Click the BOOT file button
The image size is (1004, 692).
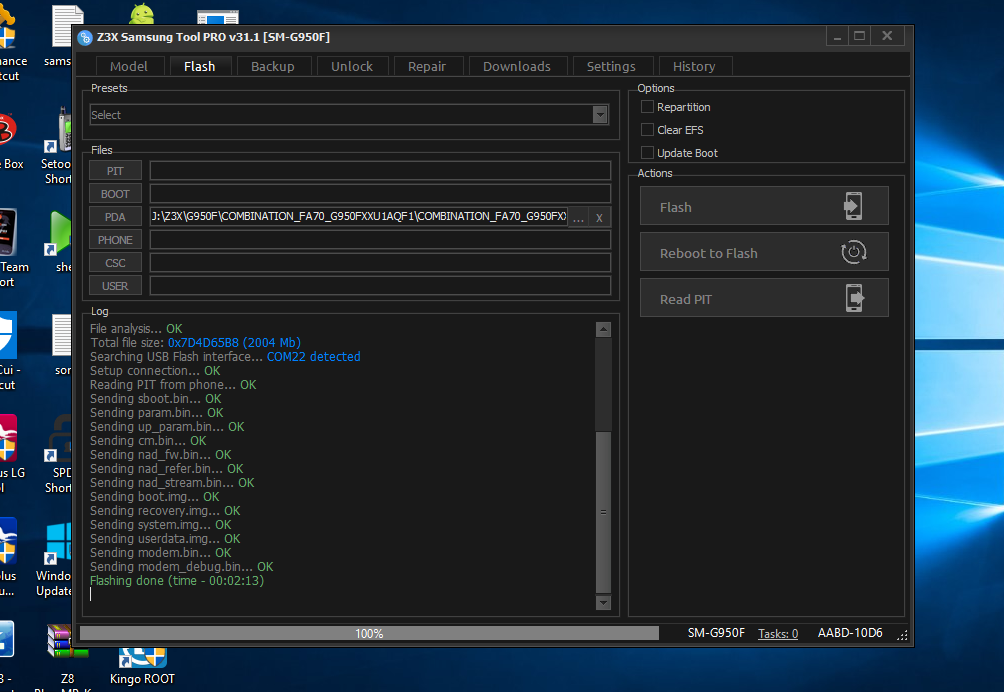point(115,194)
